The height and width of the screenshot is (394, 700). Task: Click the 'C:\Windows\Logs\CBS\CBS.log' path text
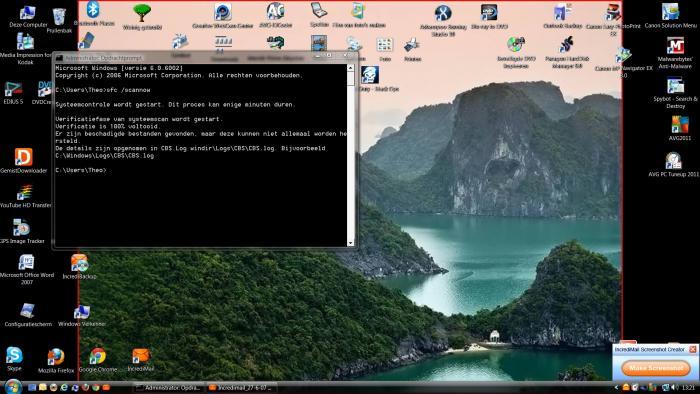pos(104,156)
